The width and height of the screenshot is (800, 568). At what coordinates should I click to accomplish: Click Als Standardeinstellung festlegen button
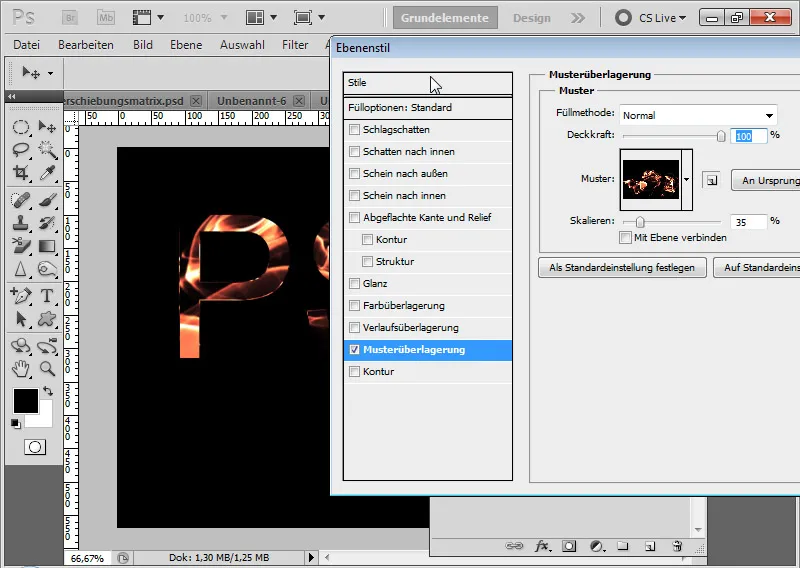point(622,267)
